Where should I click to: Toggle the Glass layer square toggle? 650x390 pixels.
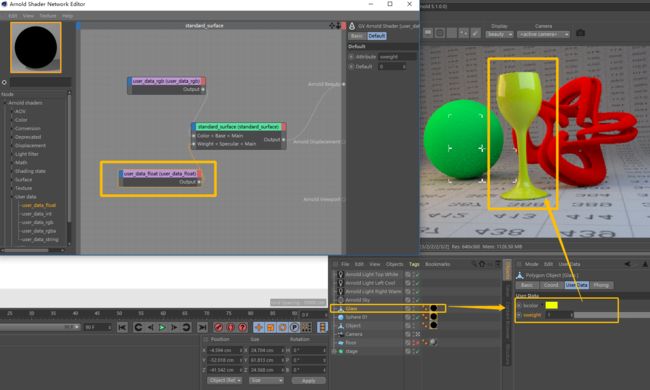click(x=408, y=308)
